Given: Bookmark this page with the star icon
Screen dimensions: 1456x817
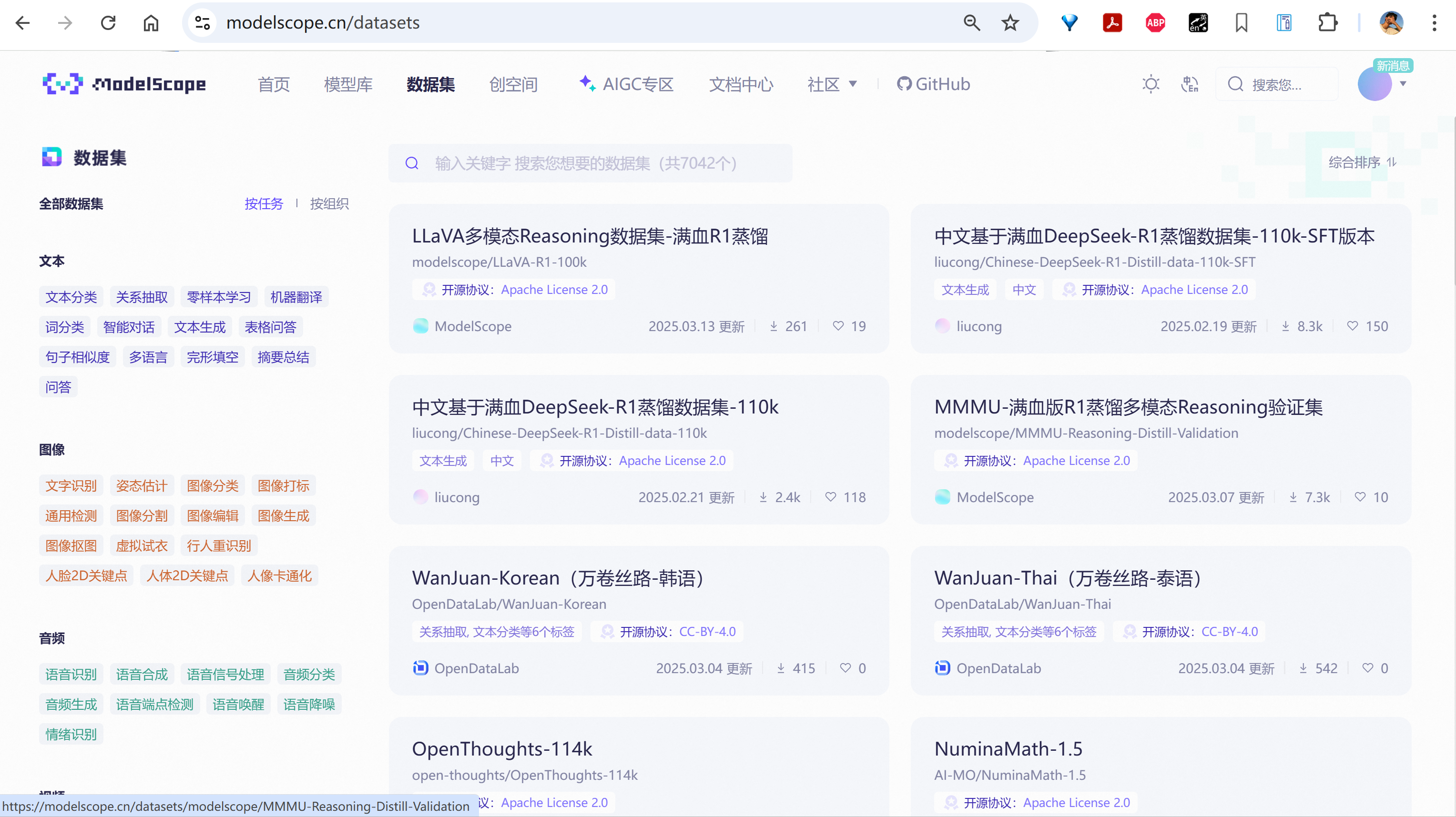Looking at the screenshot, I should click(x=1010, y=23).
